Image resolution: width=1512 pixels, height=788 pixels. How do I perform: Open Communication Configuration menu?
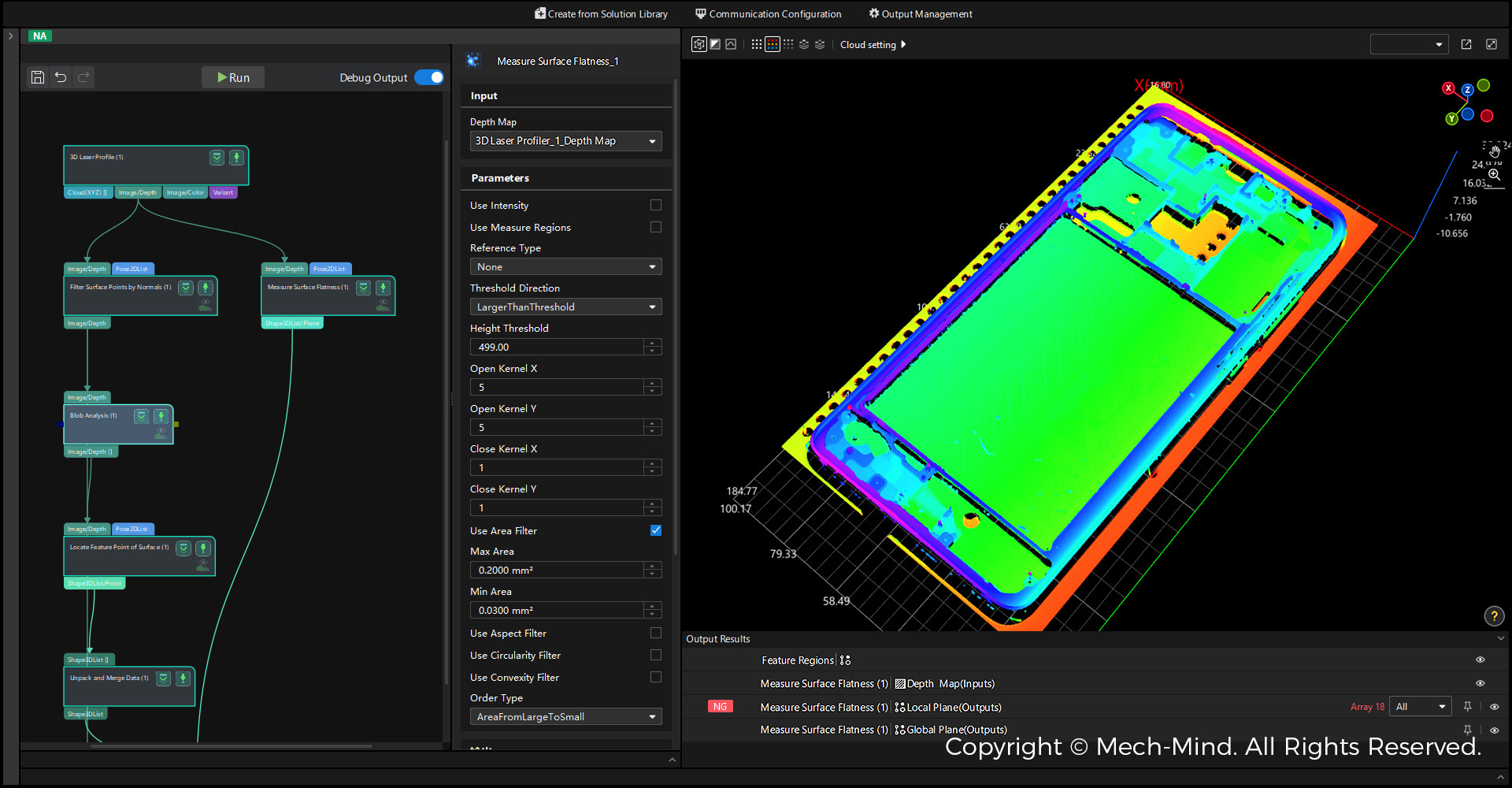768,14
